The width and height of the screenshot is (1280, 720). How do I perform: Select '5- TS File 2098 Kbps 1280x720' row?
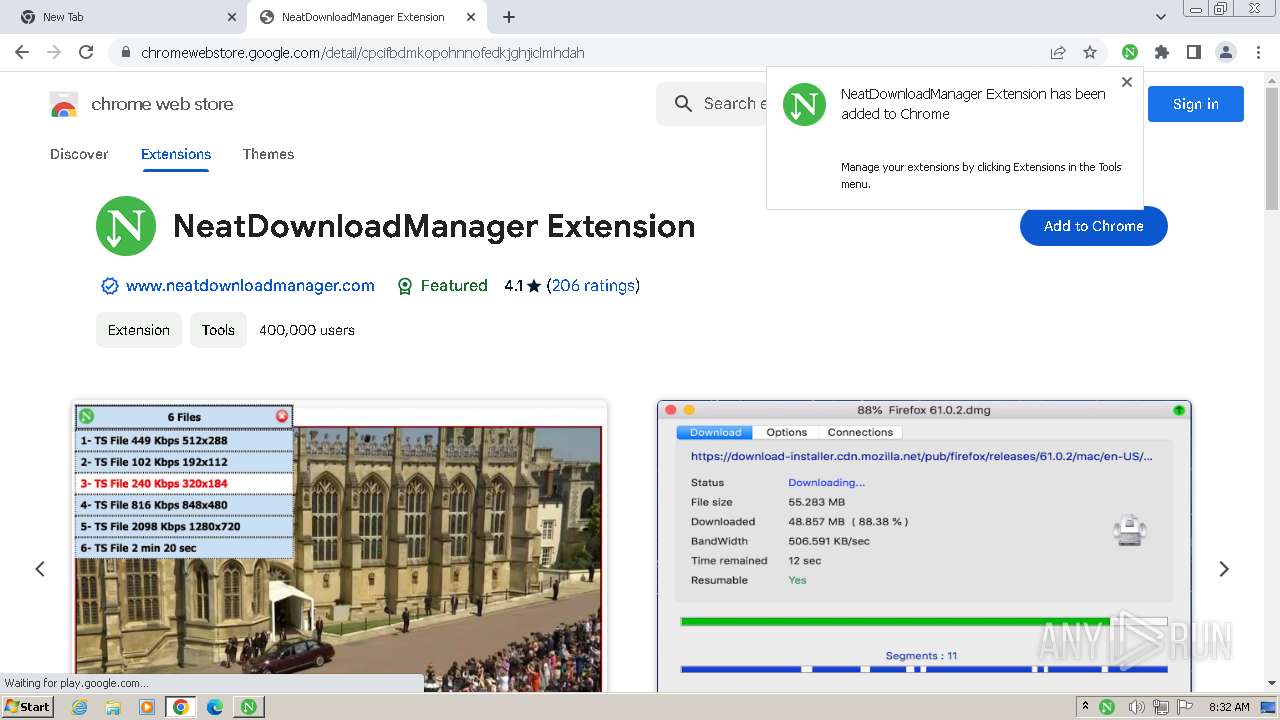184,526
